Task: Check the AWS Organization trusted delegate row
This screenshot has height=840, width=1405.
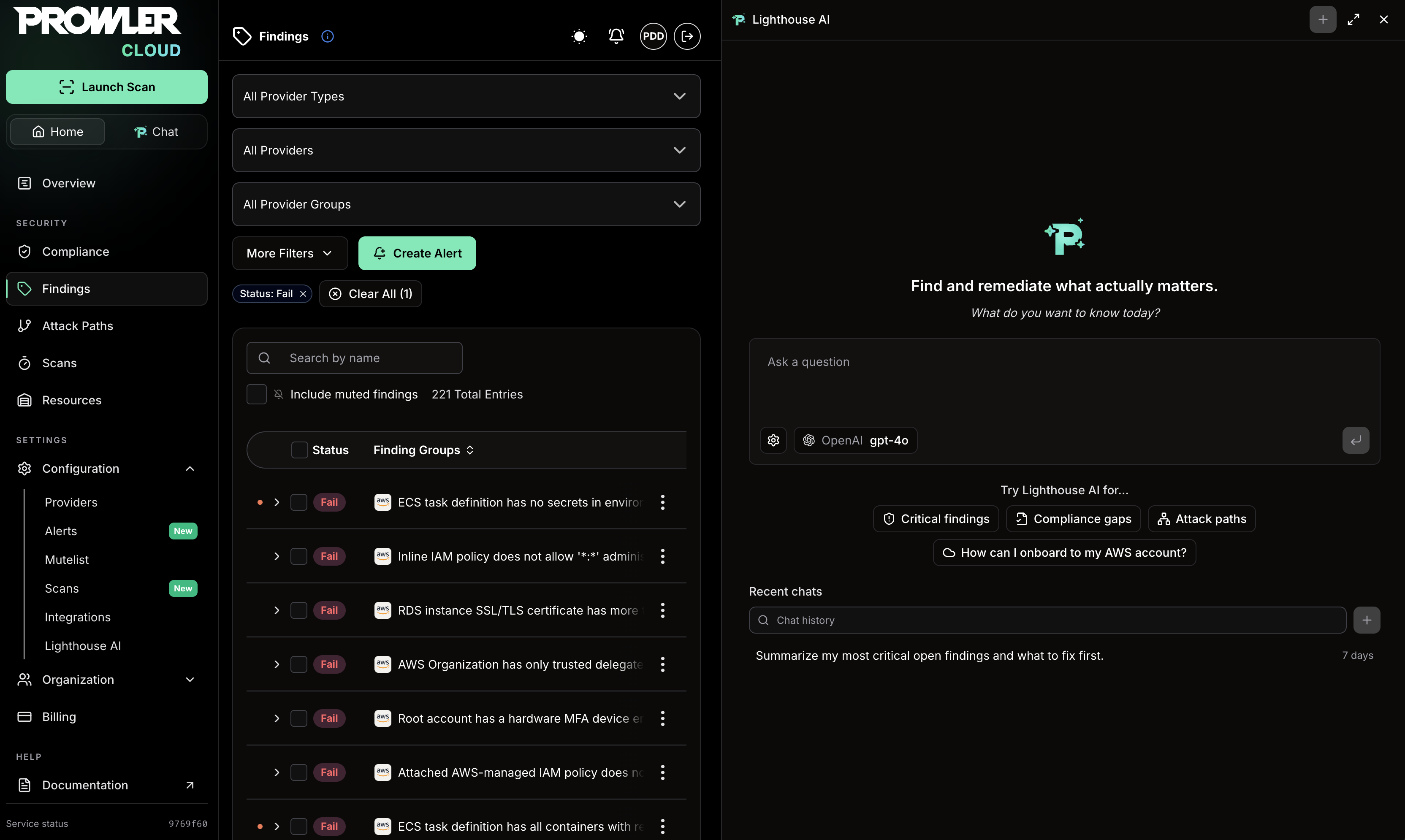Action: click(299, 664)
